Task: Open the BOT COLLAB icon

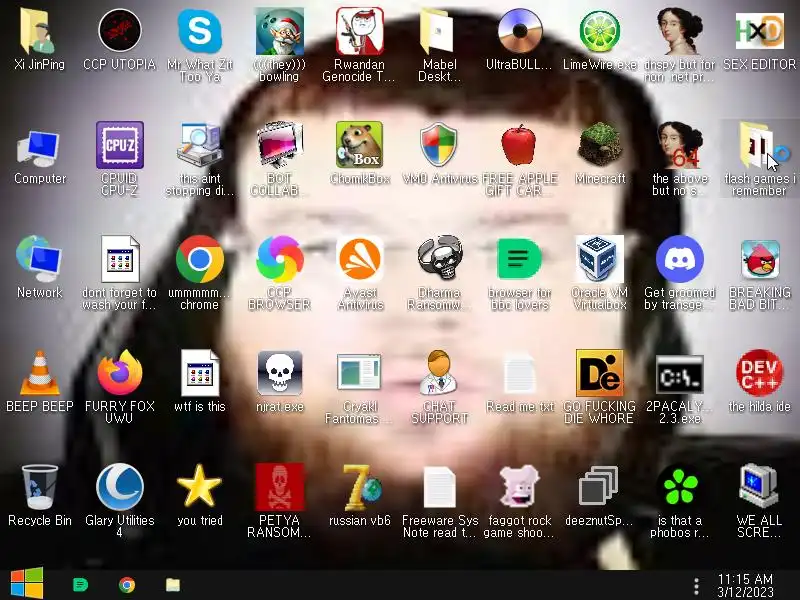Action: 280,145
